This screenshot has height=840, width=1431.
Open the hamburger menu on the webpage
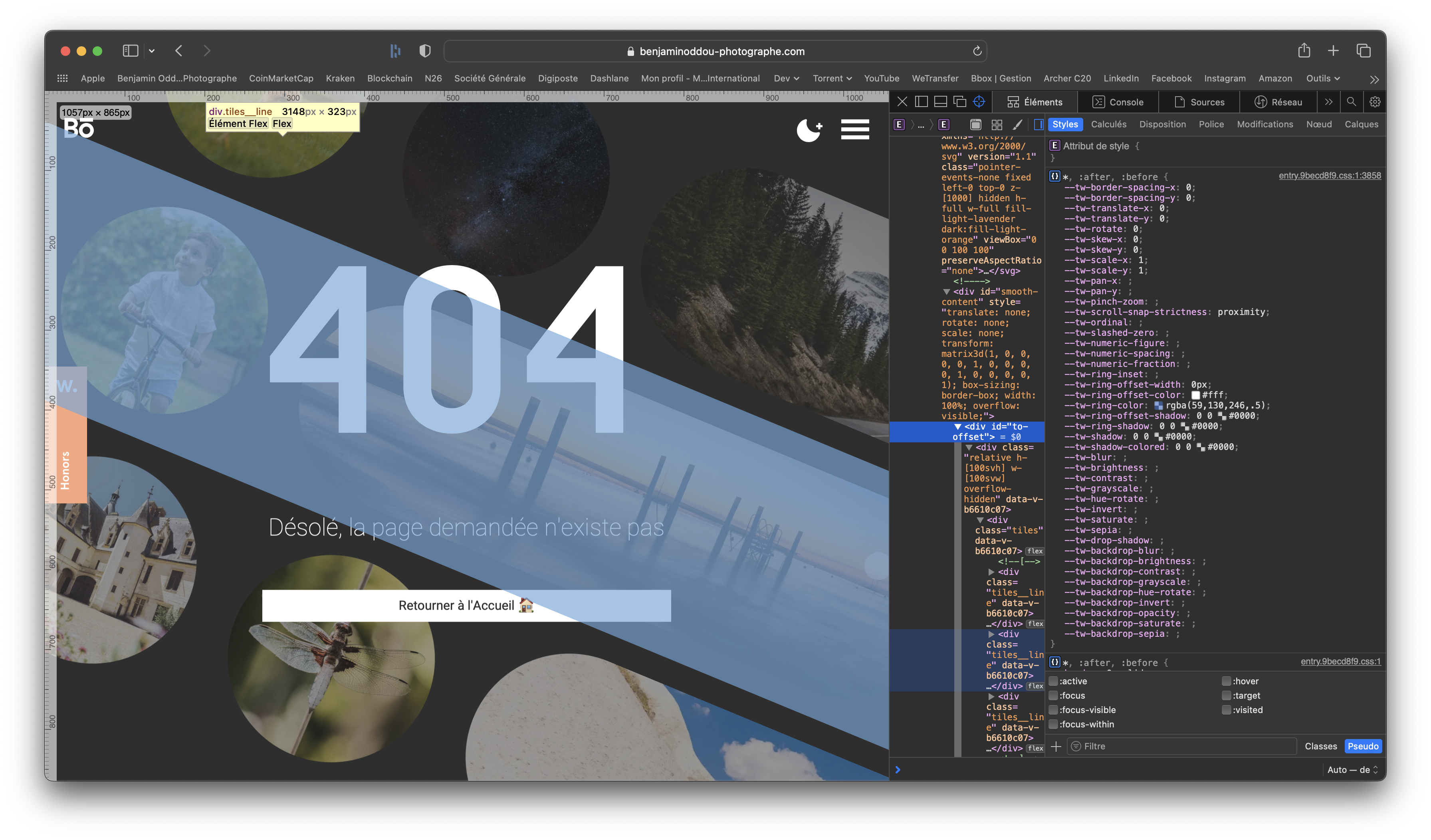pyautogui.click(x=854, y=129)
